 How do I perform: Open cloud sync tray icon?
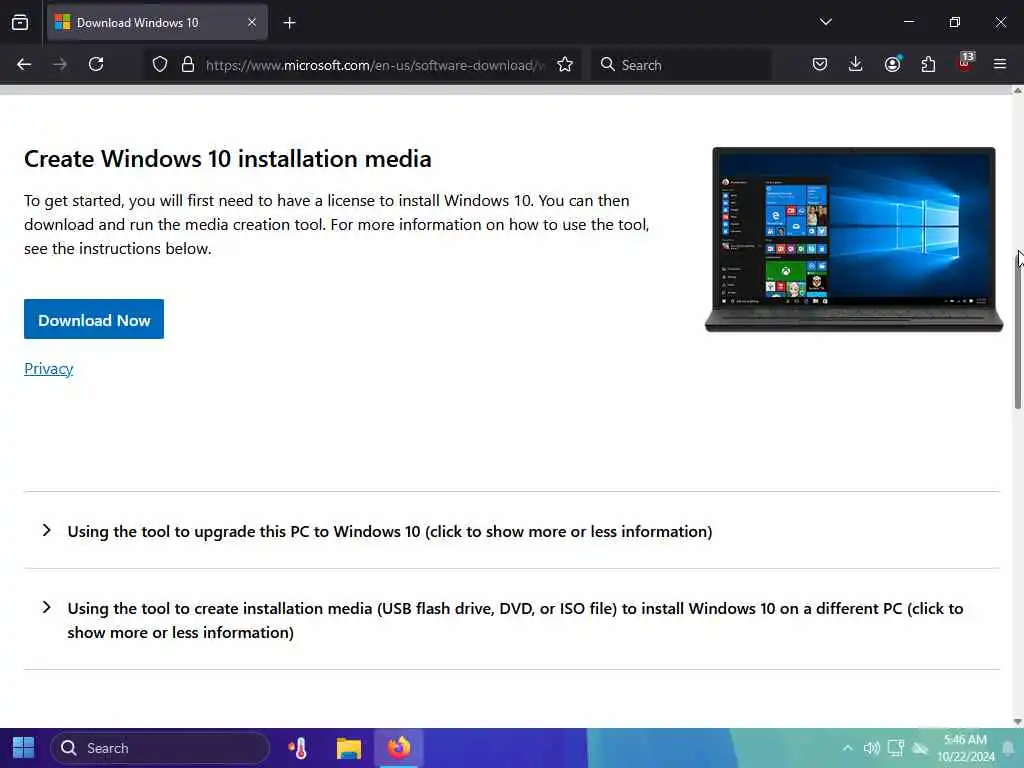tap(920, 748)
